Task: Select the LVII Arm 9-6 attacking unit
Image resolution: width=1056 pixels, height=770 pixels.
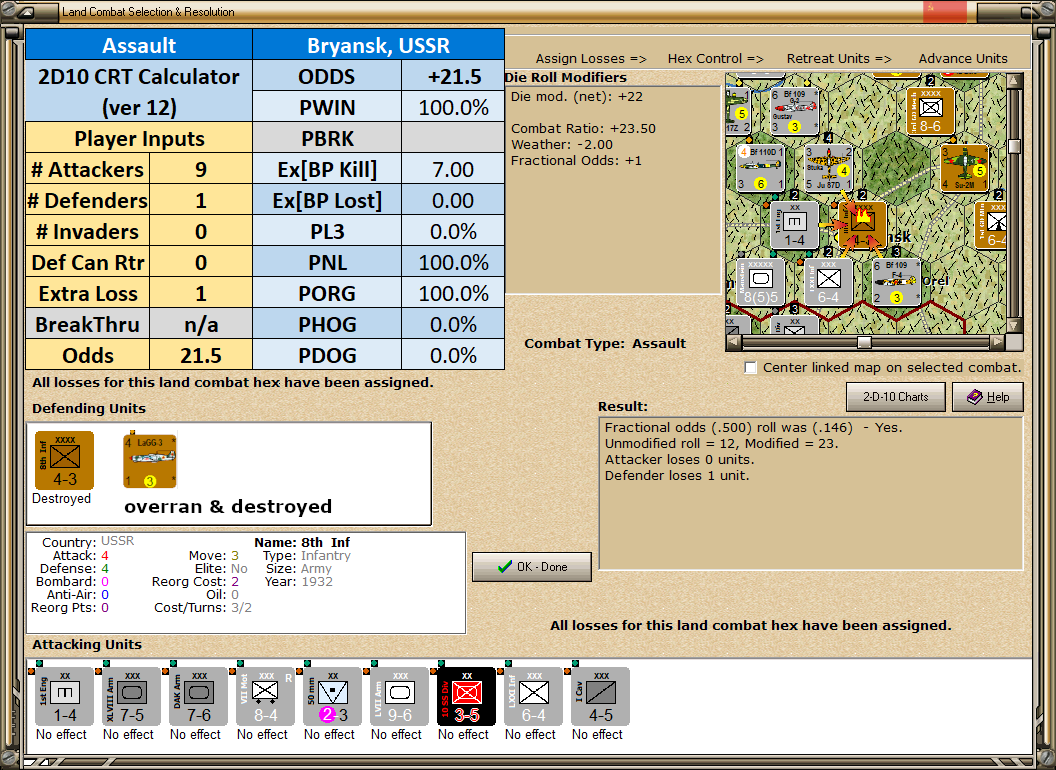Action: coord(399,697)
